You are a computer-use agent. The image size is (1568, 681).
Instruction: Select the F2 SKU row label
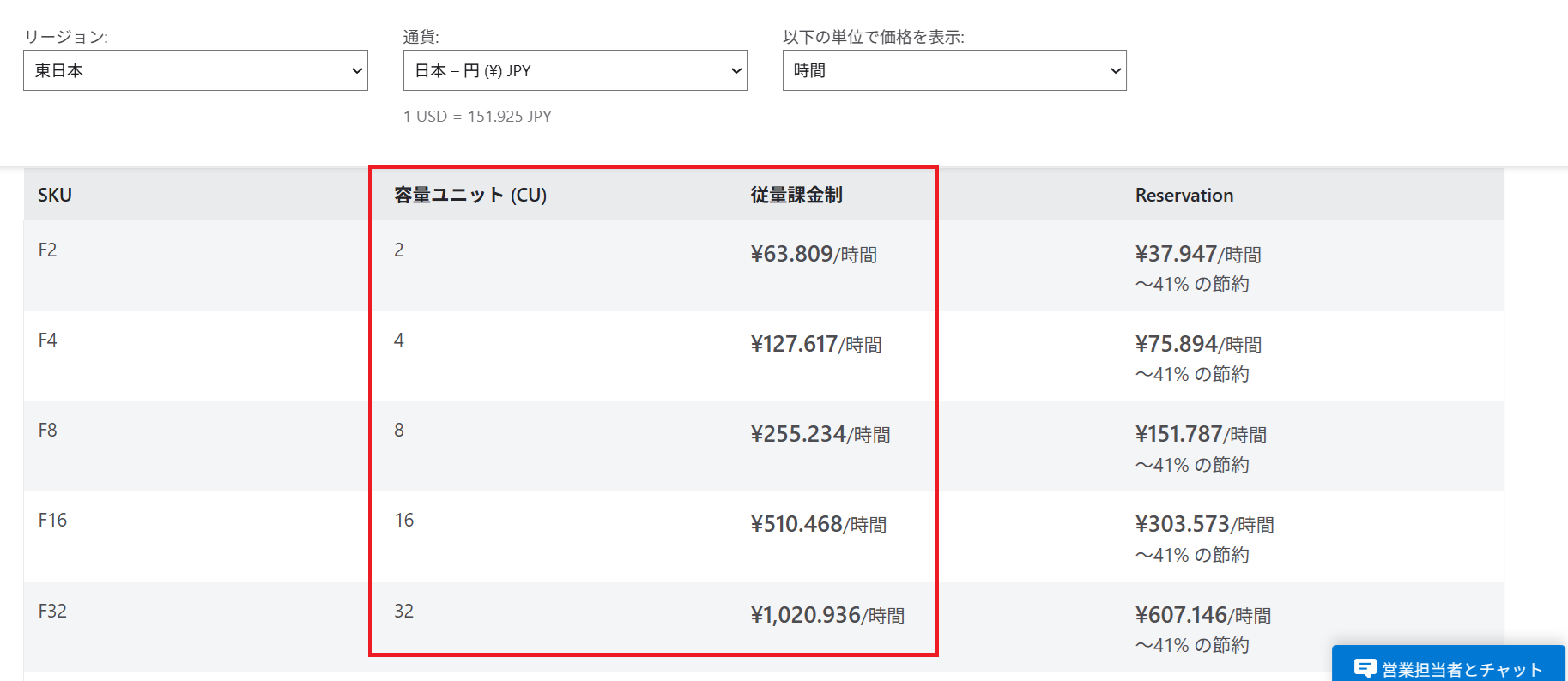48,250
